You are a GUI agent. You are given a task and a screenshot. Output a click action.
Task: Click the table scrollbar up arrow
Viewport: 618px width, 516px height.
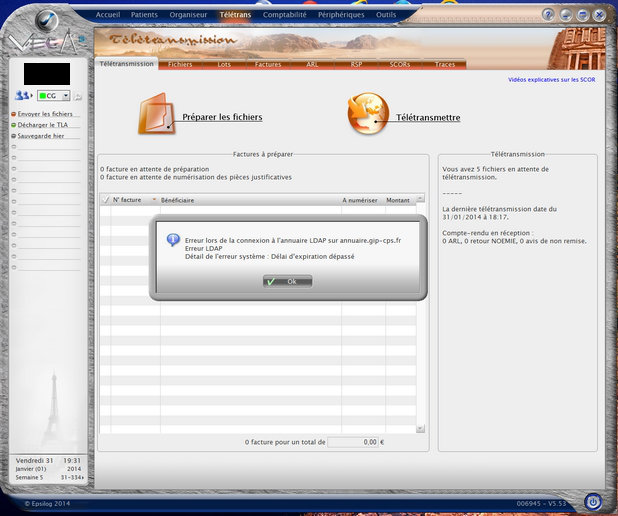pyautogui.click(x=421, y=198)
